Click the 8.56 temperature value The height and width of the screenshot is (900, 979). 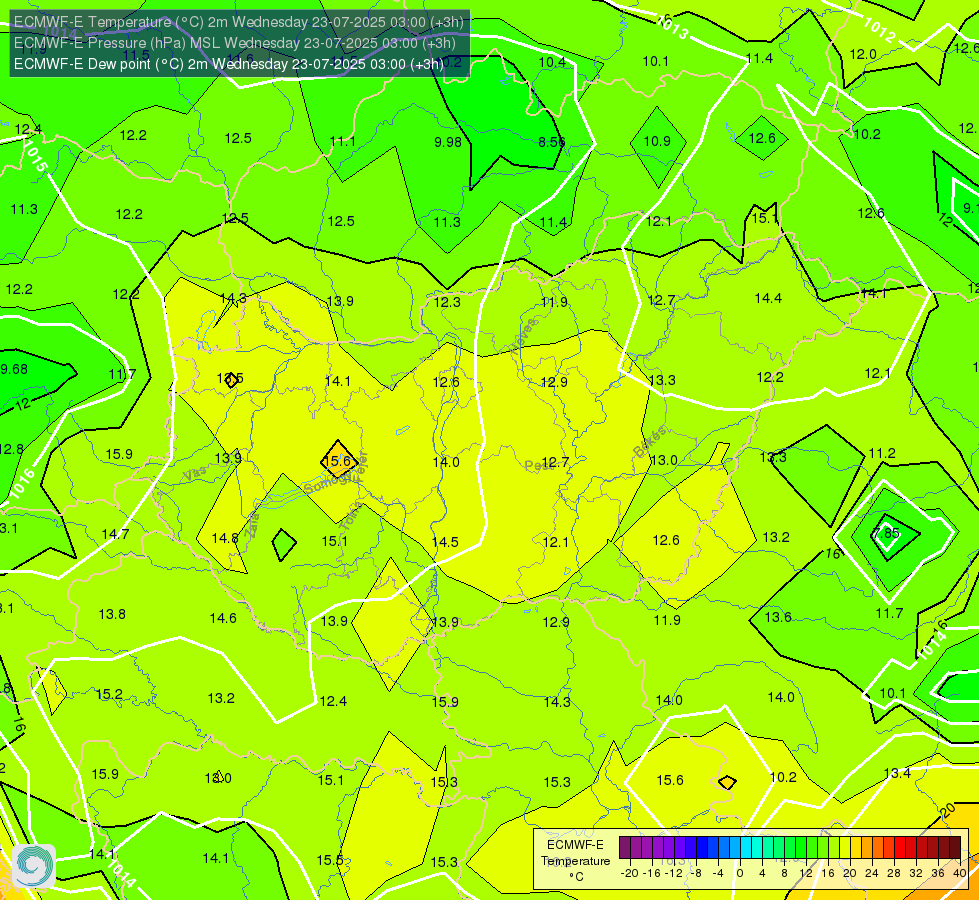point(551,142)
